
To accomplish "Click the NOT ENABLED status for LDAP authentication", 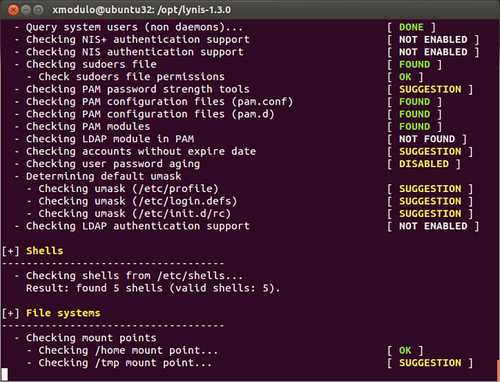I will click(x=433, y=226).
